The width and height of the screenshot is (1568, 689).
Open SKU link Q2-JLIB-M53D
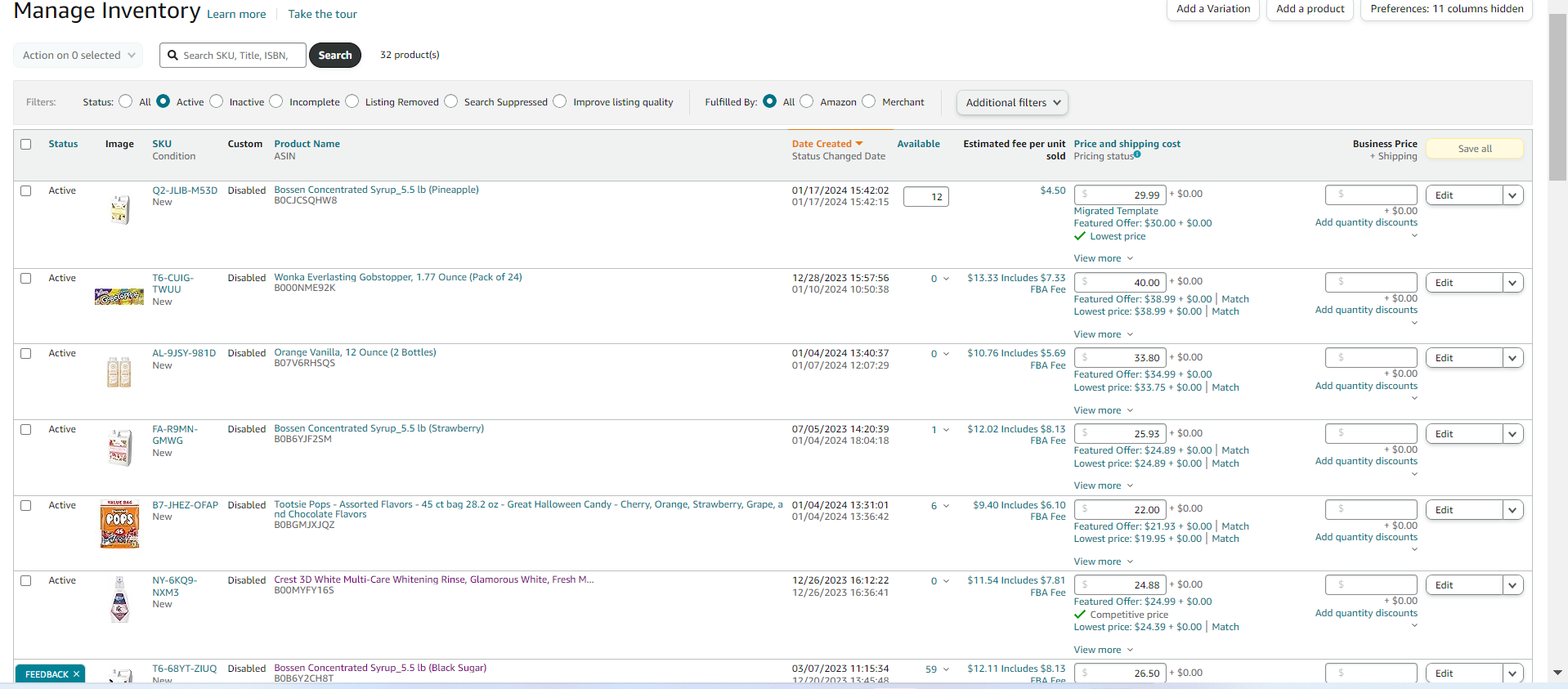pyautogui.click(x=185, y=190)
